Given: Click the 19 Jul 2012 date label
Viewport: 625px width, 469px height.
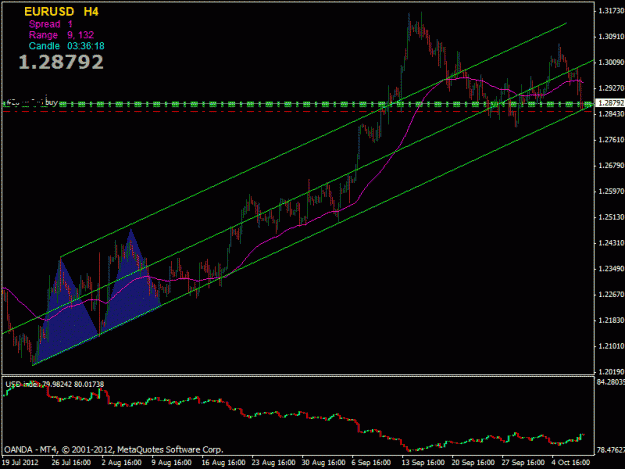Looking at the screenshot, I should click(x=20, y=463).
